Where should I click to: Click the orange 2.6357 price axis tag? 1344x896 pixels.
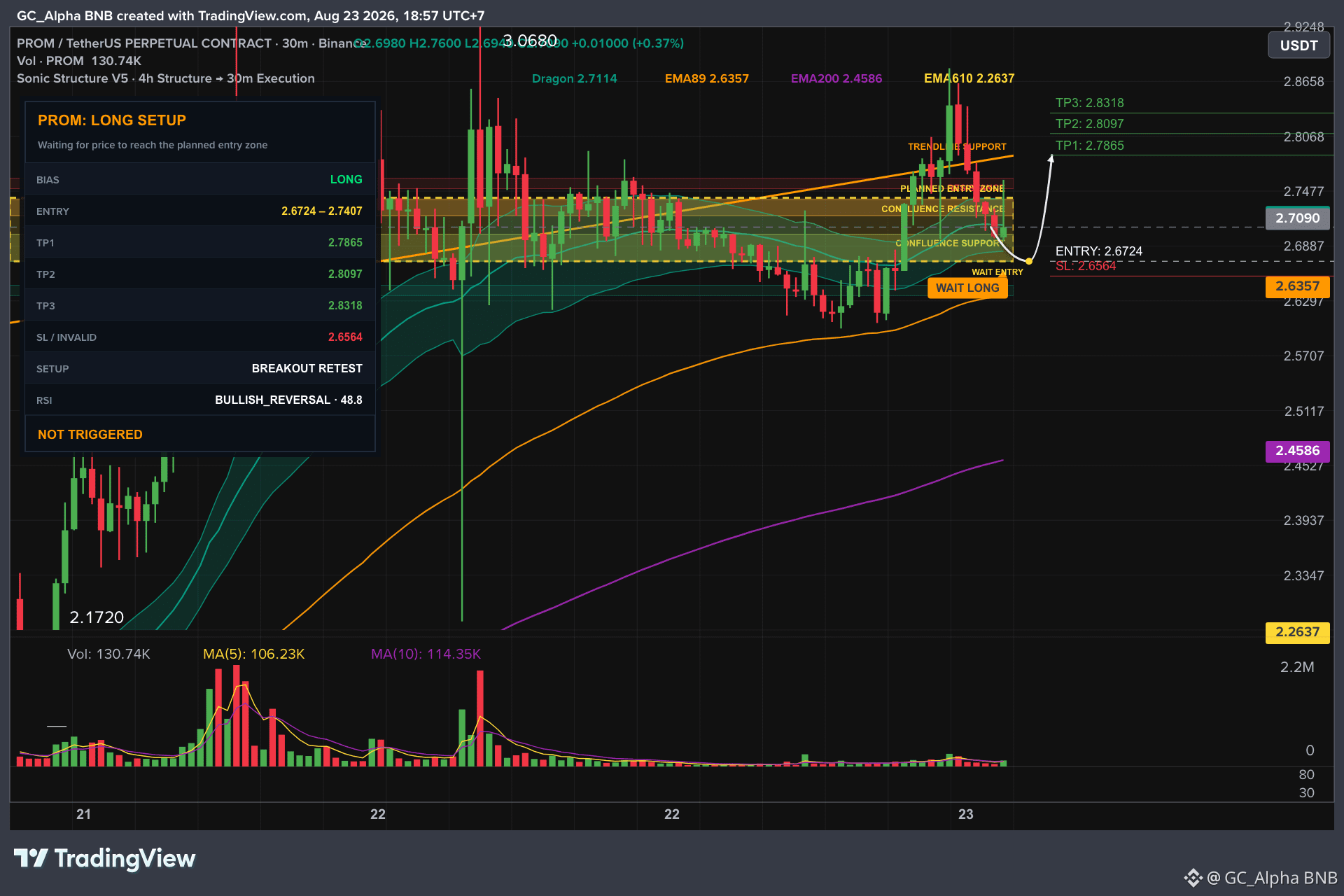[x=1297, y=286]
